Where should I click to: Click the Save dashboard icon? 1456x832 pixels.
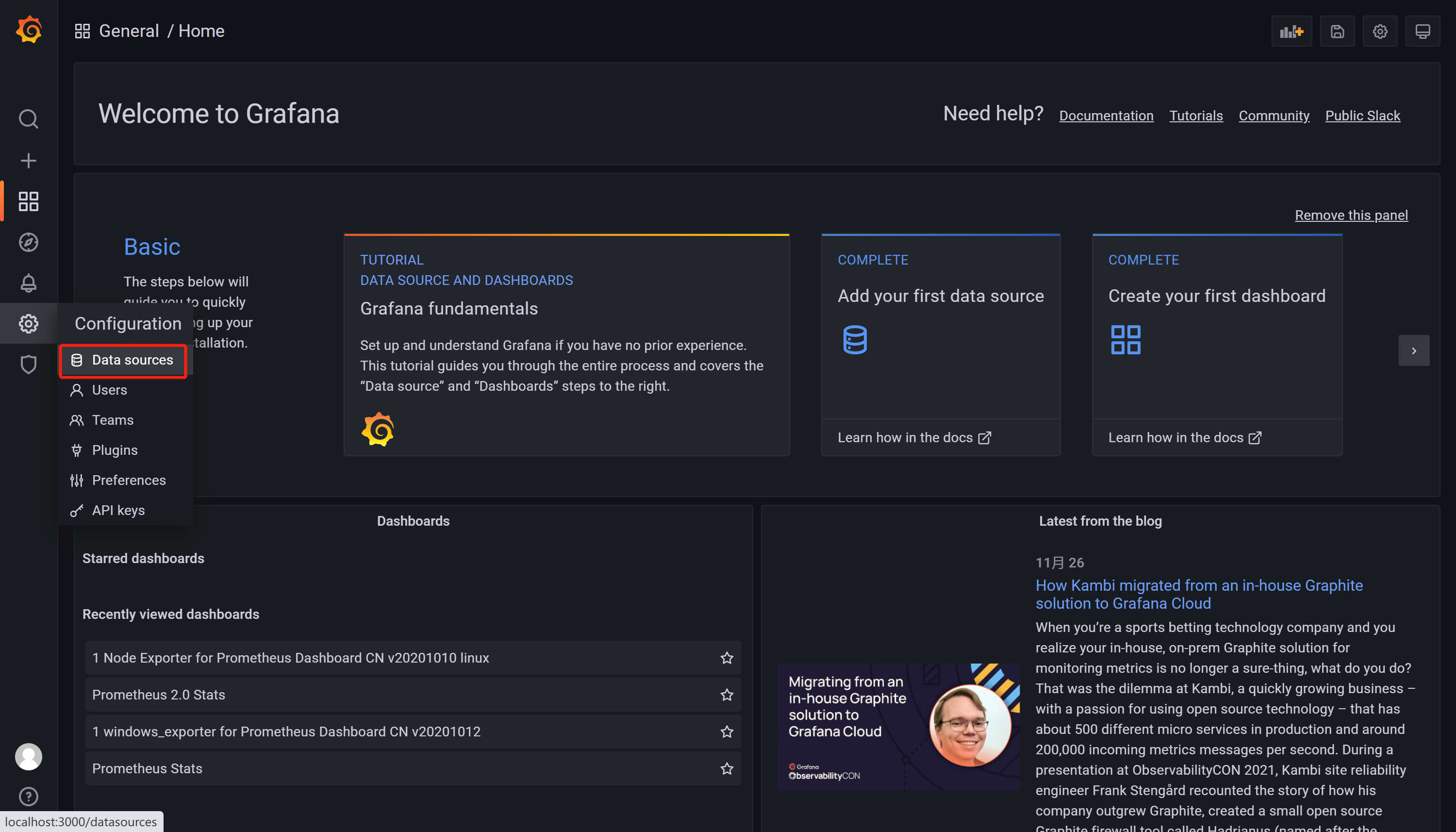click(x=1337, y=32)
